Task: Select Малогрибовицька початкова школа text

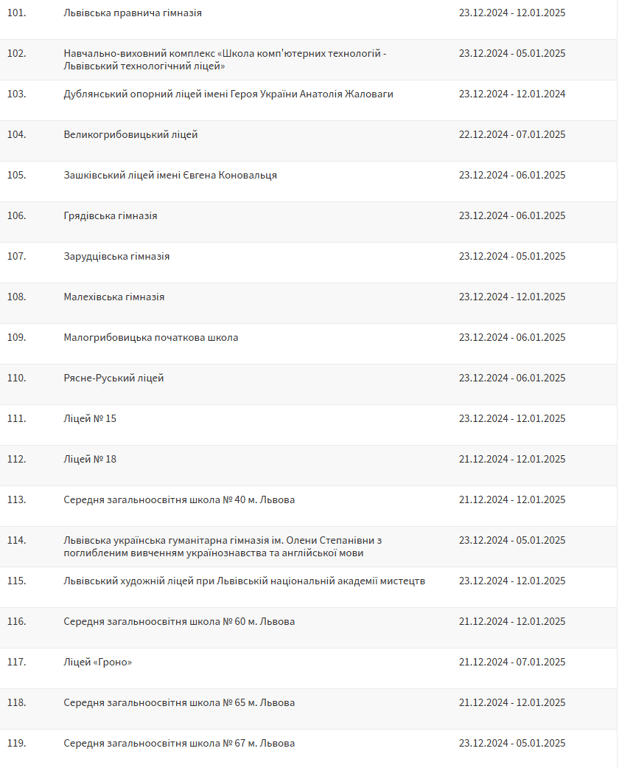Action: click(150, 337)
